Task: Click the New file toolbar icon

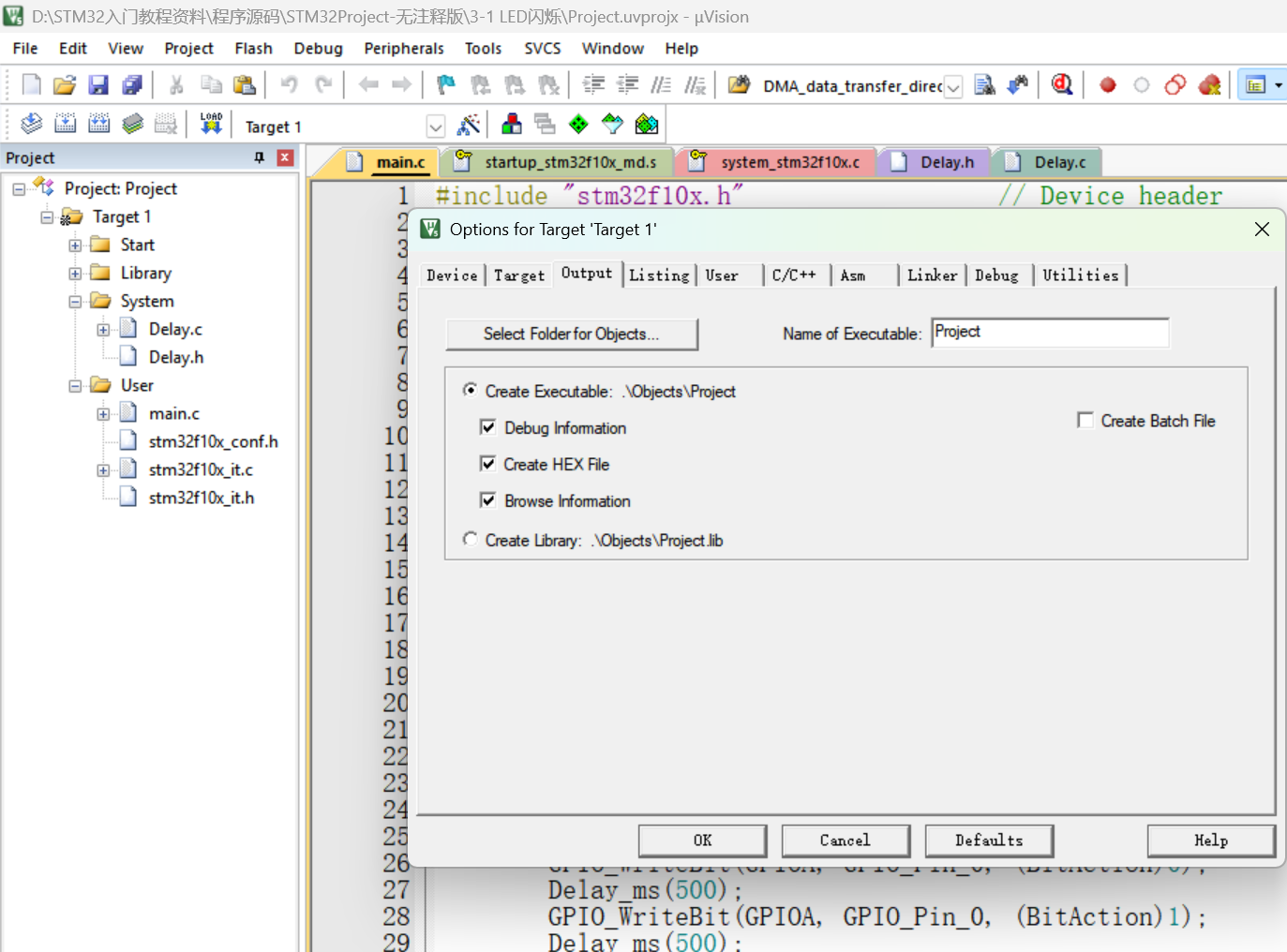Action: point(31,85)
